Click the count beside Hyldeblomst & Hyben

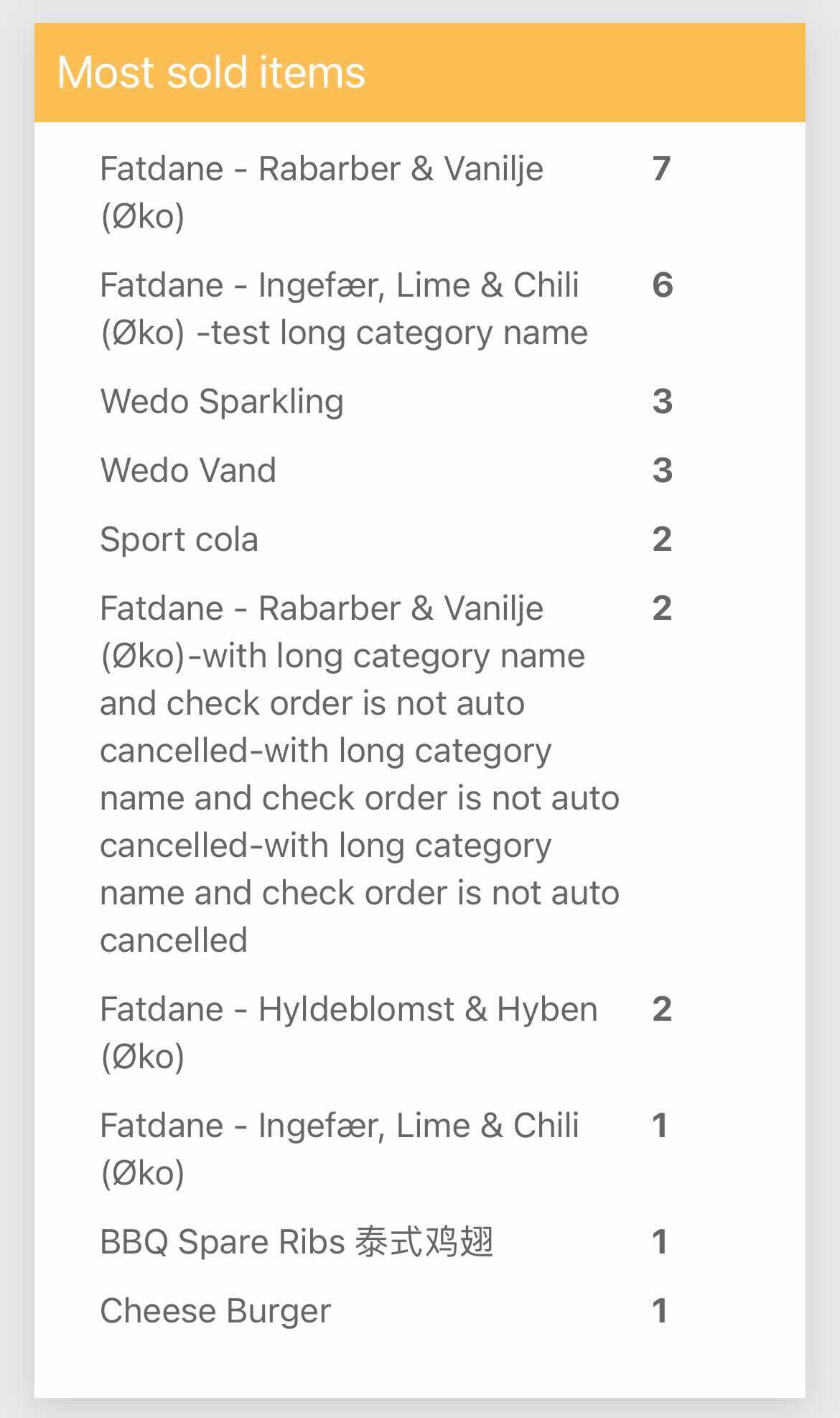click(x=662, y=1009)
